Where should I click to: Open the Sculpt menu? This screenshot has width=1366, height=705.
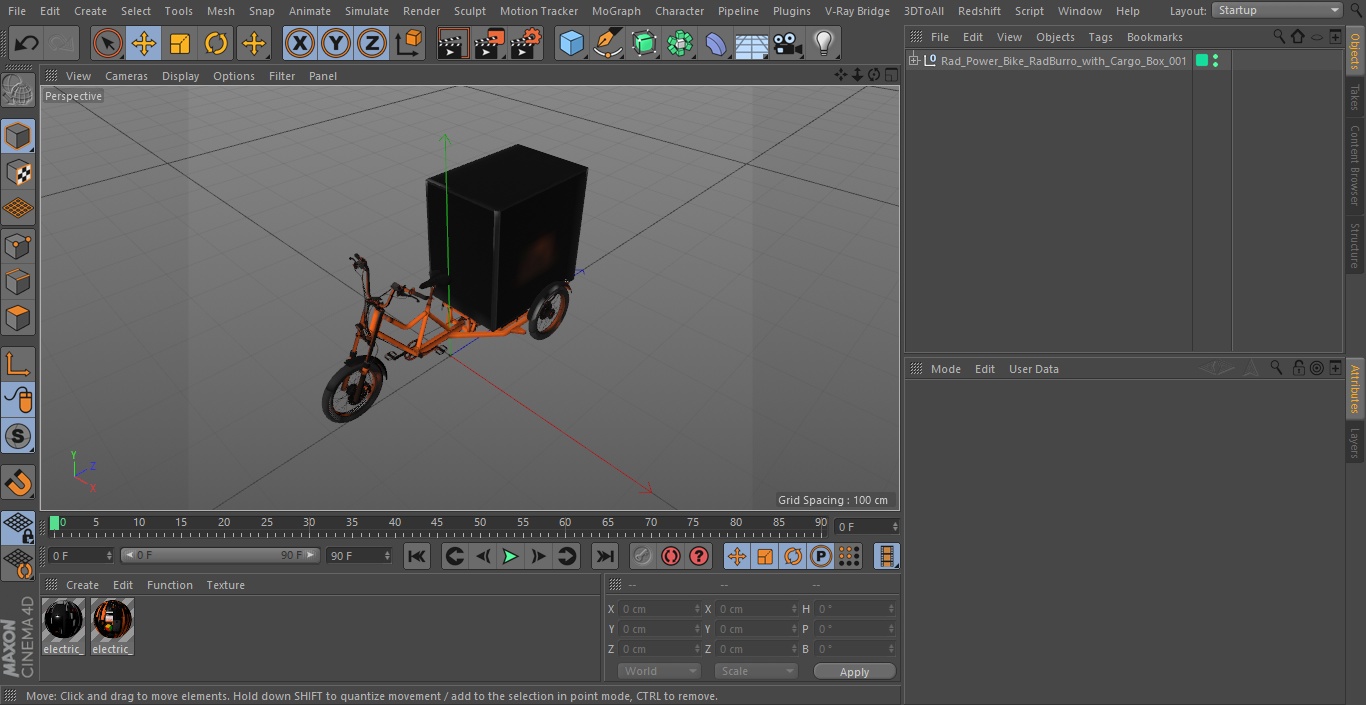pyautogui.click(x=470, y=11)
